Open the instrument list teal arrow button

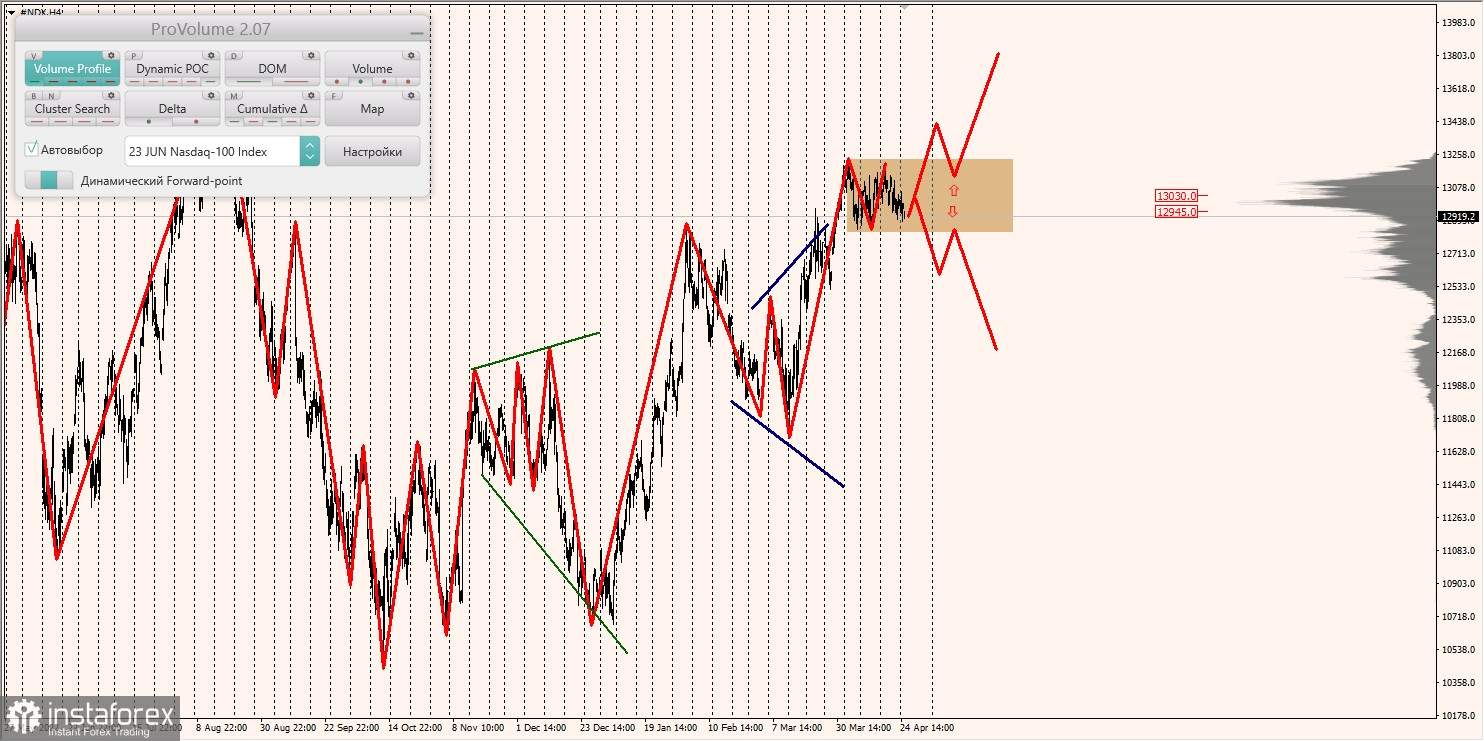click(310, 151)
